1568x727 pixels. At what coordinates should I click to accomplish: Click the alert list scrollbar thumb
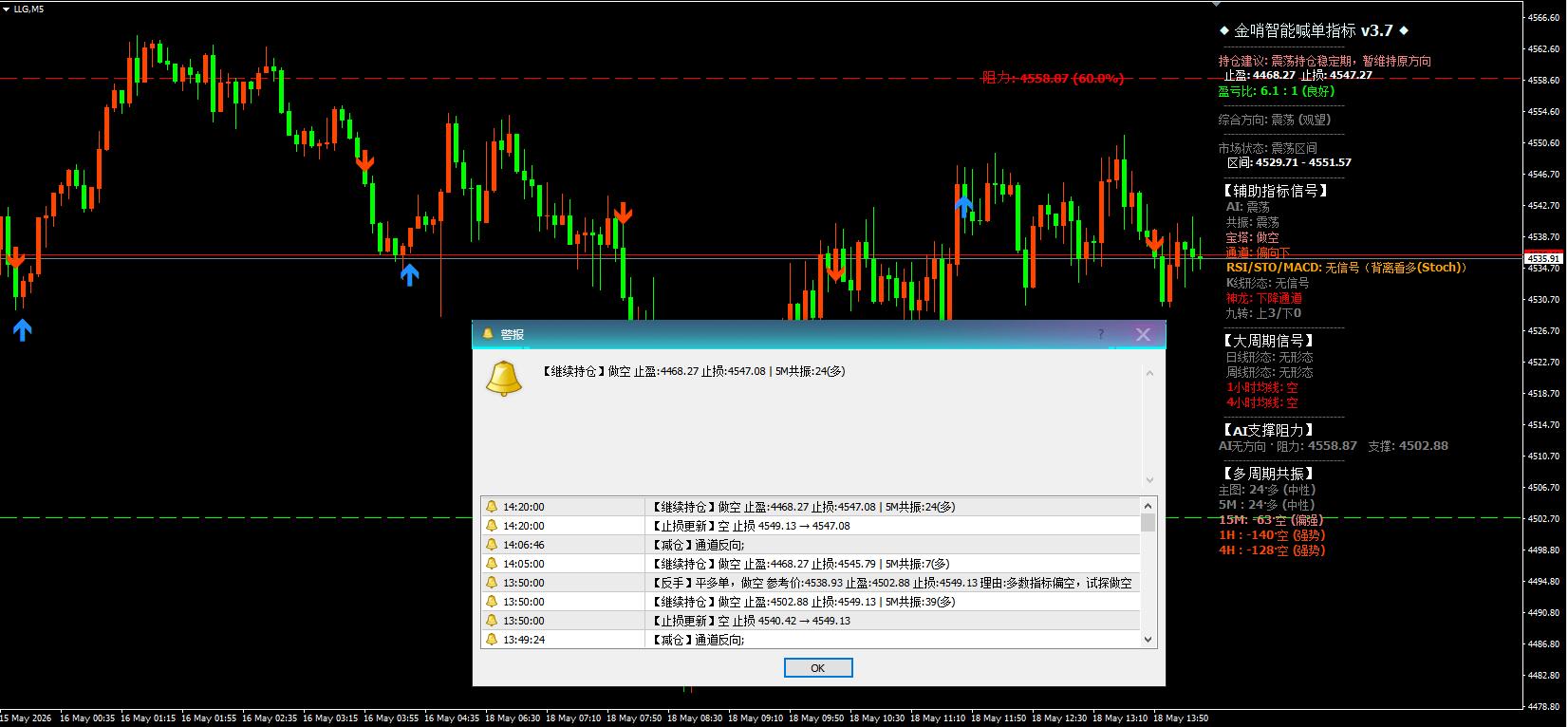(x=1148, y=523)
